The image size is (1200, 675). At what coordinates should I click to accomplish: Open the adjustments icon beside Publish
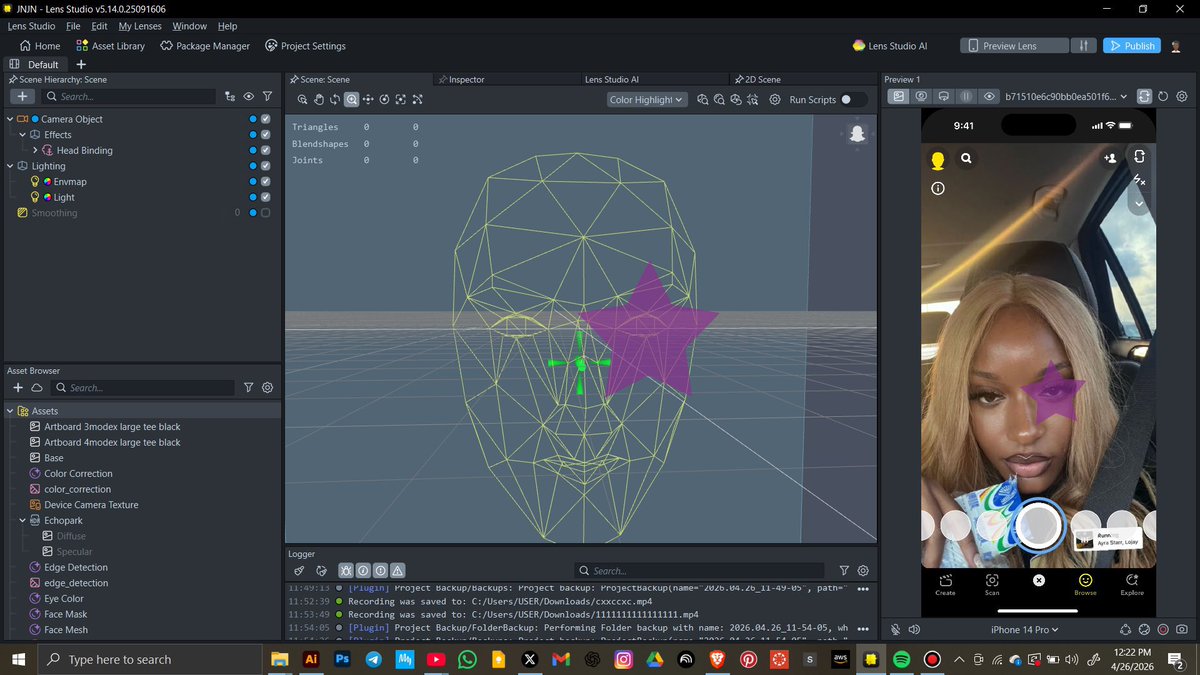click(x=1083, y=46)
